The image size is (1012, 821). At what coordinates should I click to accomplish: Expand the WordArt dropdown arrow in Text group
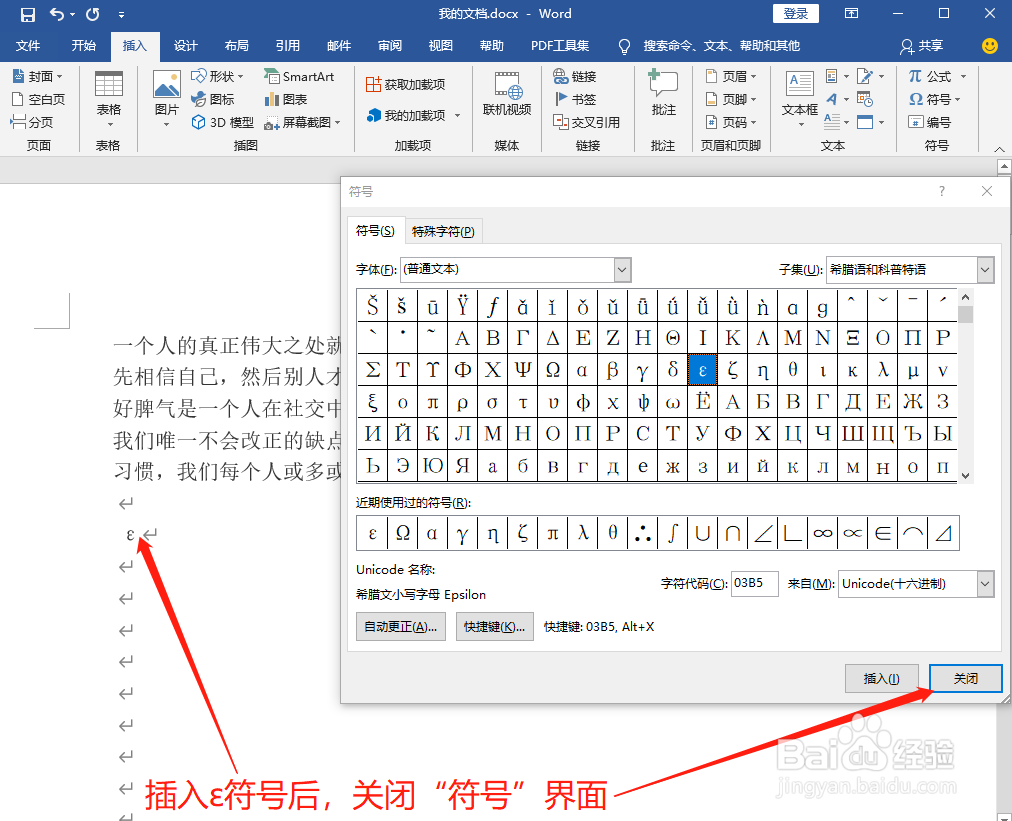coord(846,99)
